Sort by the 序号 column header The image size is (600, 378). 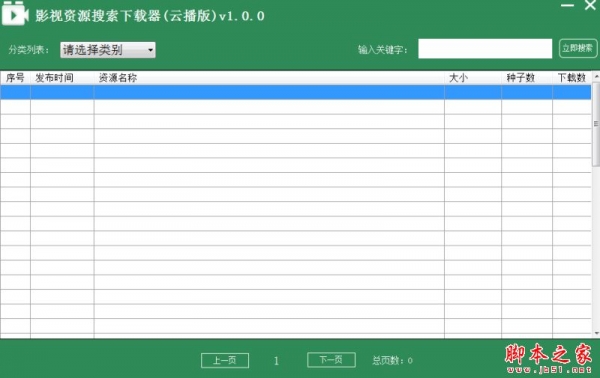pos(15,78)
